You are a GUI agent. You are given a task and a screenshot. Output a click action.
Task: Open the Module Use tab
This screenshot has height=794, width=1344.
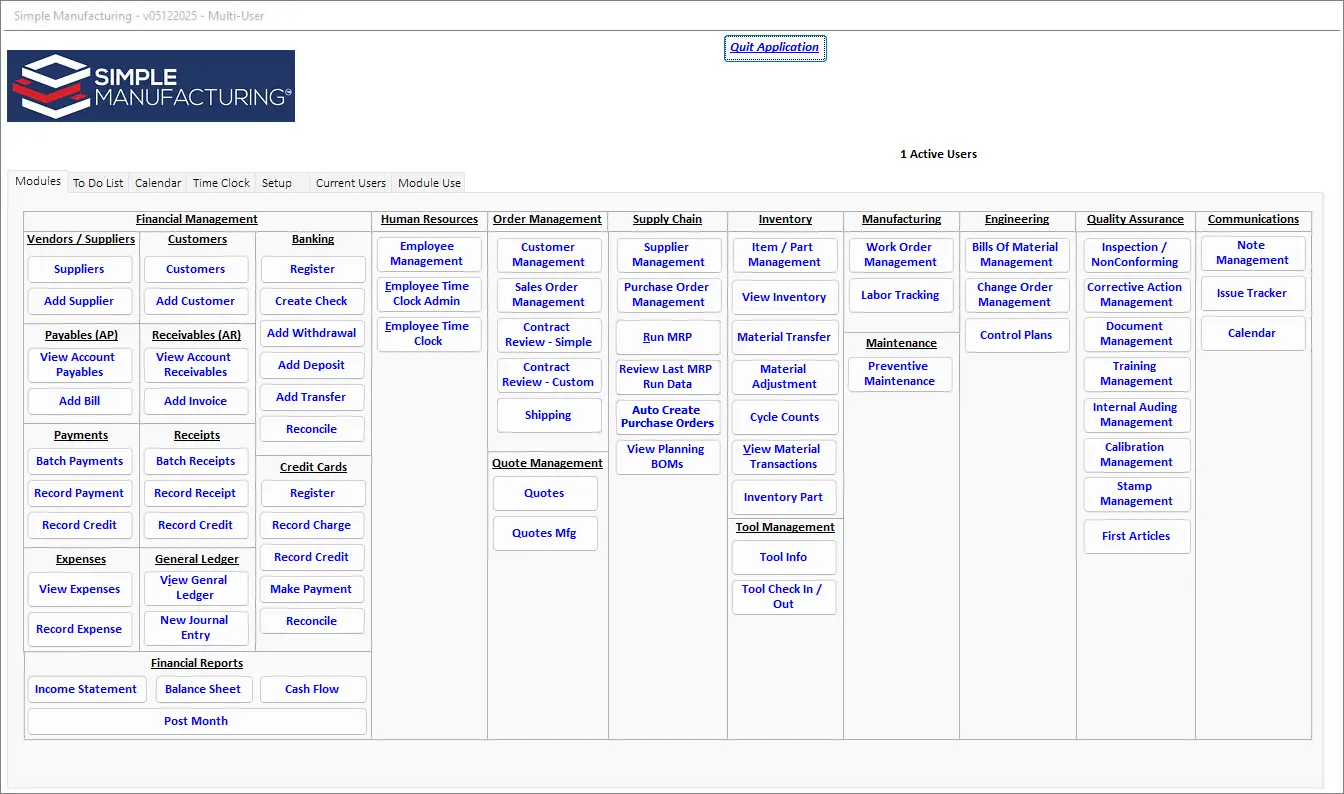point(429,183)
